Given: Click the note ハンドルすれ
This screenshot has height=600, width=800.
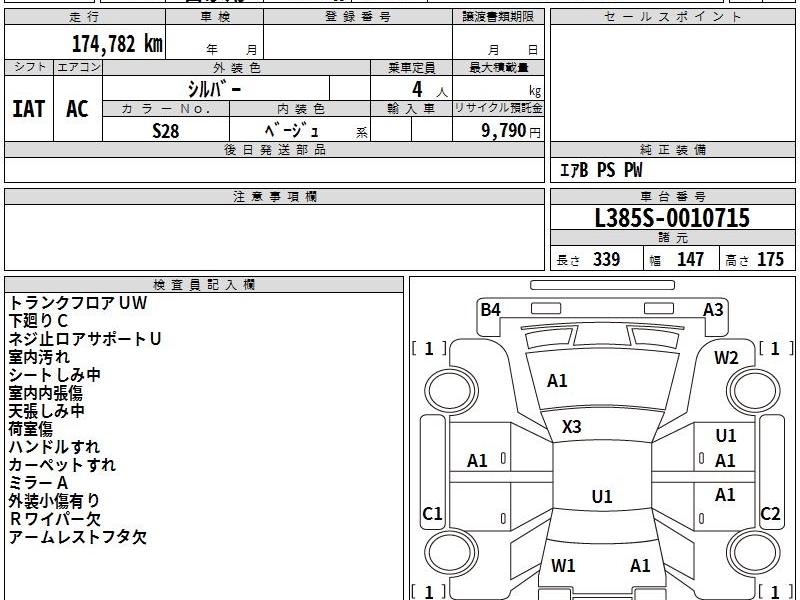Looking at the screenshot, I should click(x=54, y=447).
